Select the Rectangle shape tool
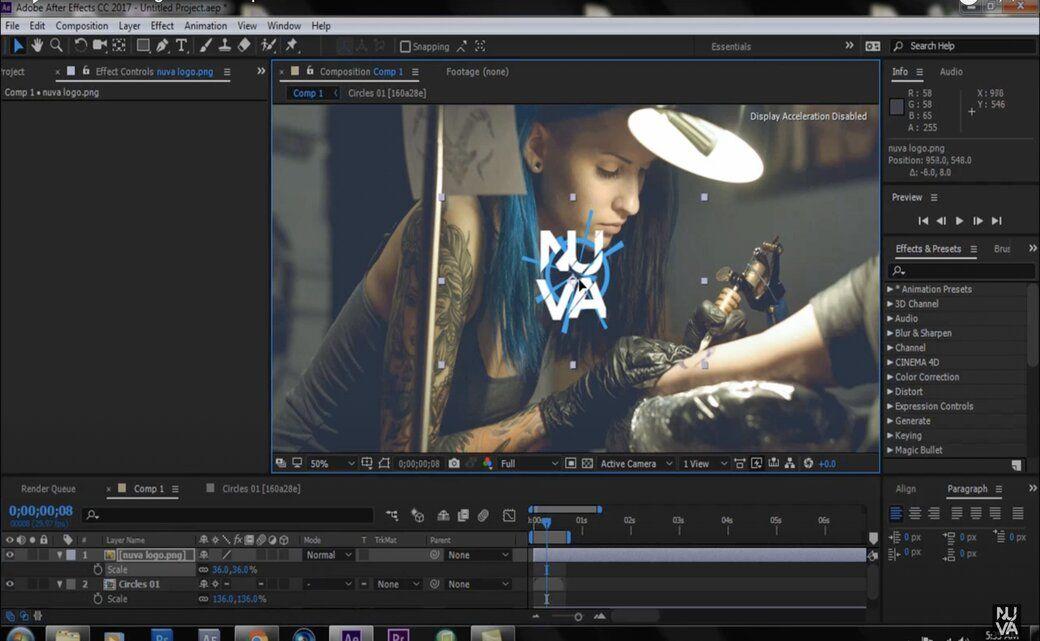This screenshot has height=641, width=1040. pyautogui.click(x=143, y=45)
